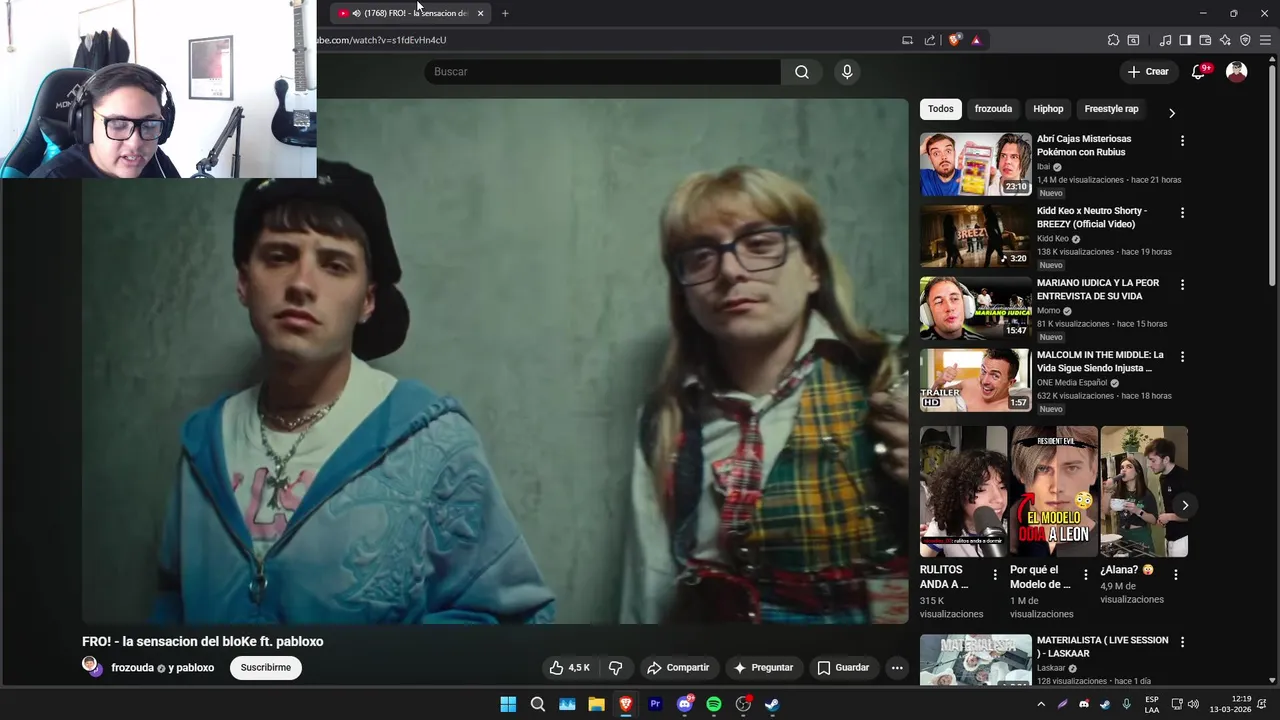
Task: Toggle the Brave sidebar panel icon
Action: pos(1185,40)
